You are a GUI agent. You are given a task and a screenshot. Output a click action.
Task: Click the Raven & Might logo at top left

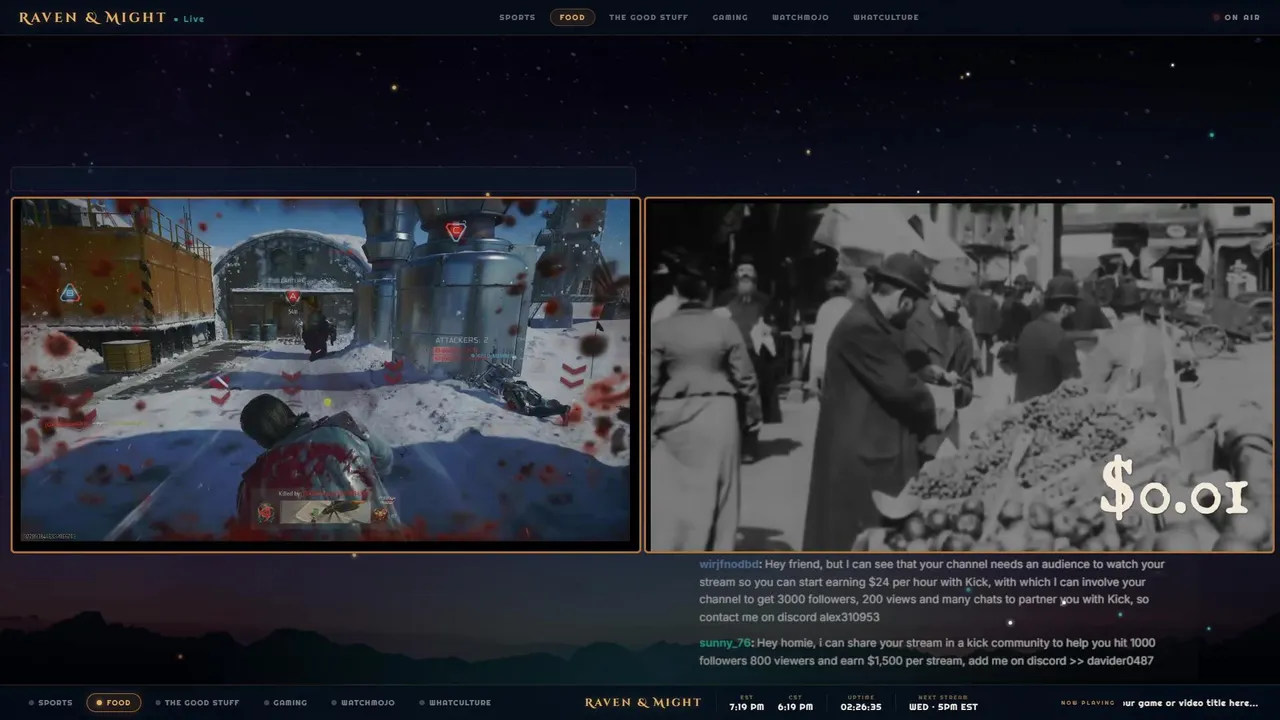click(92, 17)
